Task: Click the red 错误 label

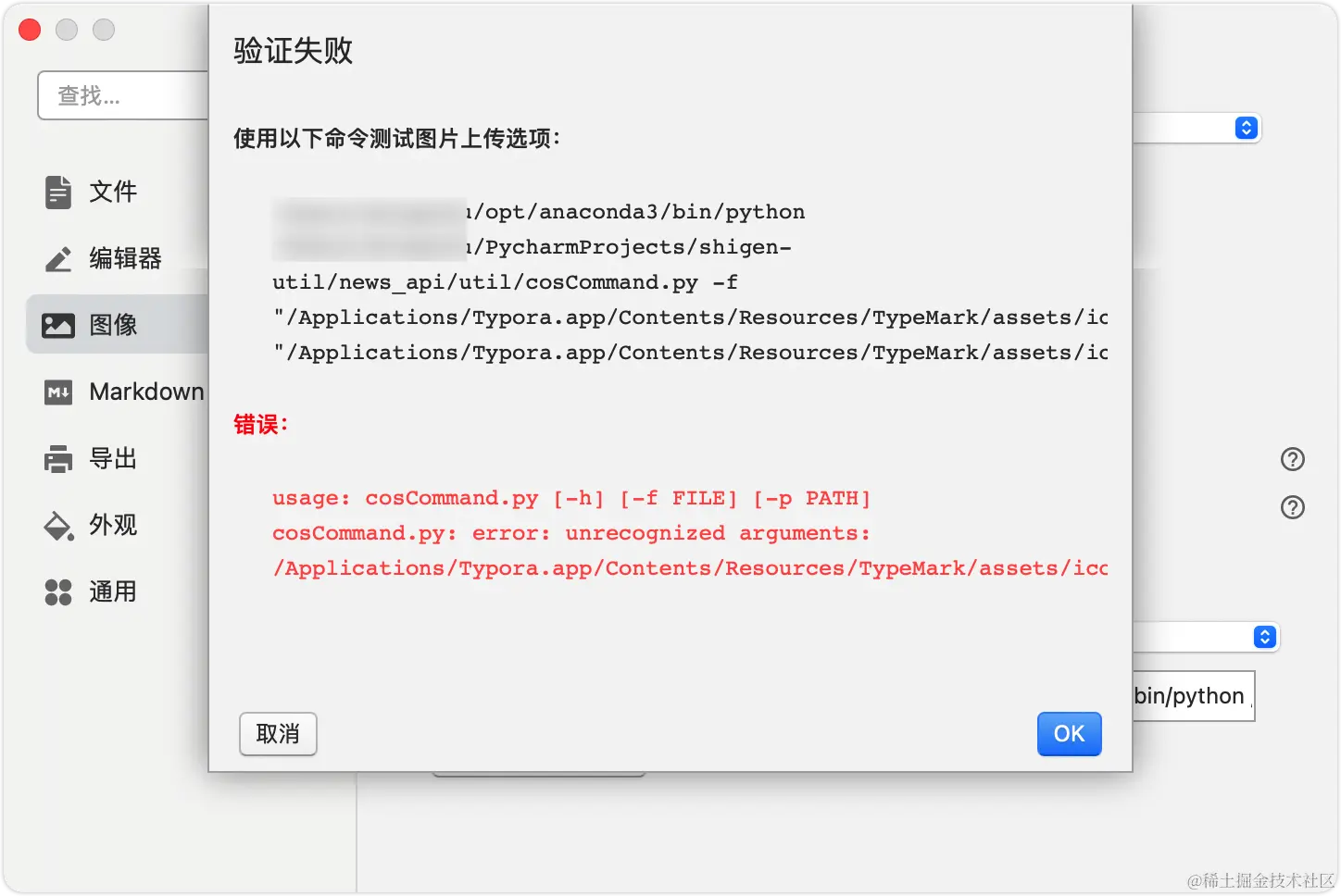Action: (260, 425)
